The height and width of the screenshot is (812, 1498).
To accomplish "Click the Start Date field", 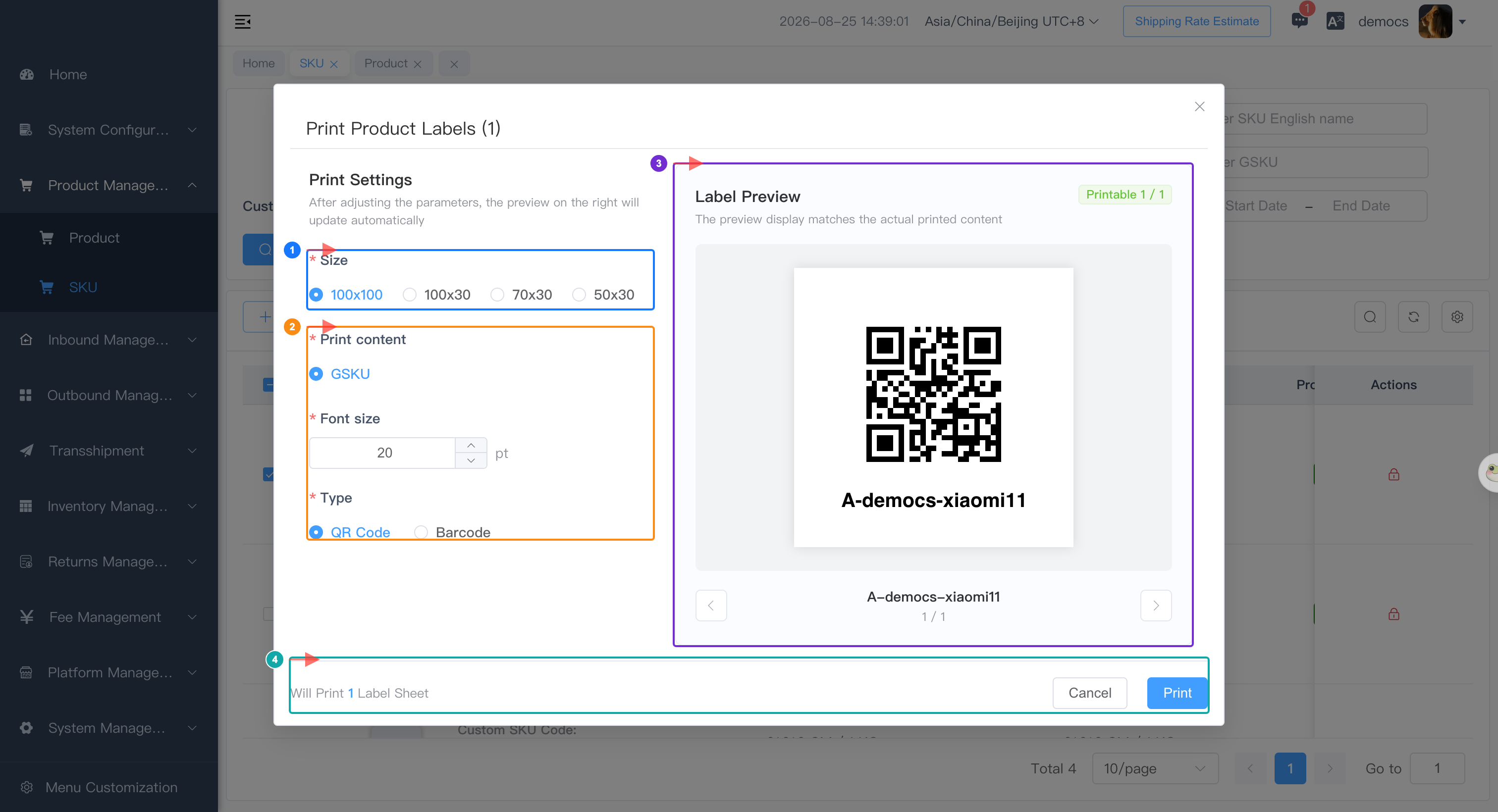I will 1256,206.
